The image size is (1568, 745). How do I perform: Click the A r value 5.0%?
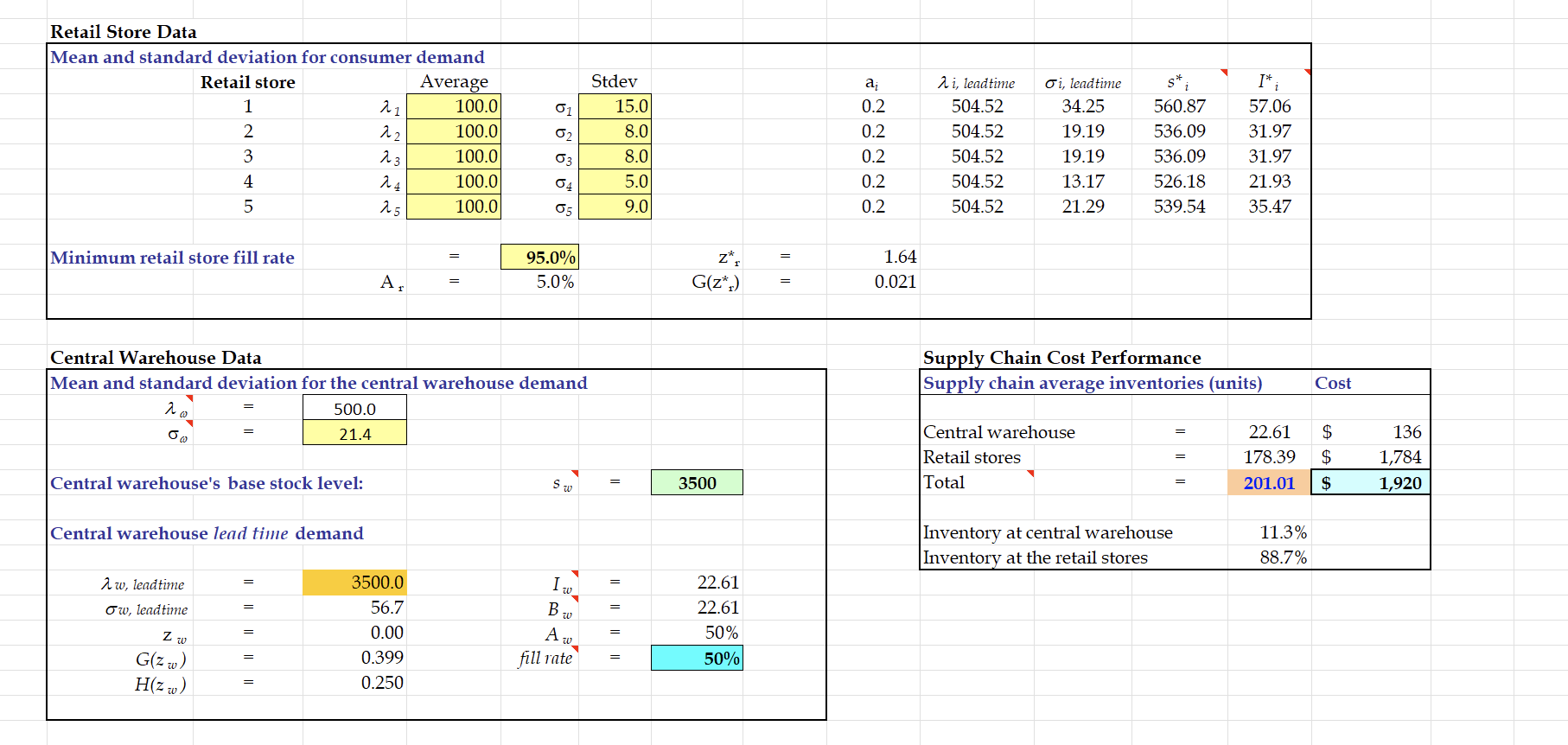coord(555,282)
